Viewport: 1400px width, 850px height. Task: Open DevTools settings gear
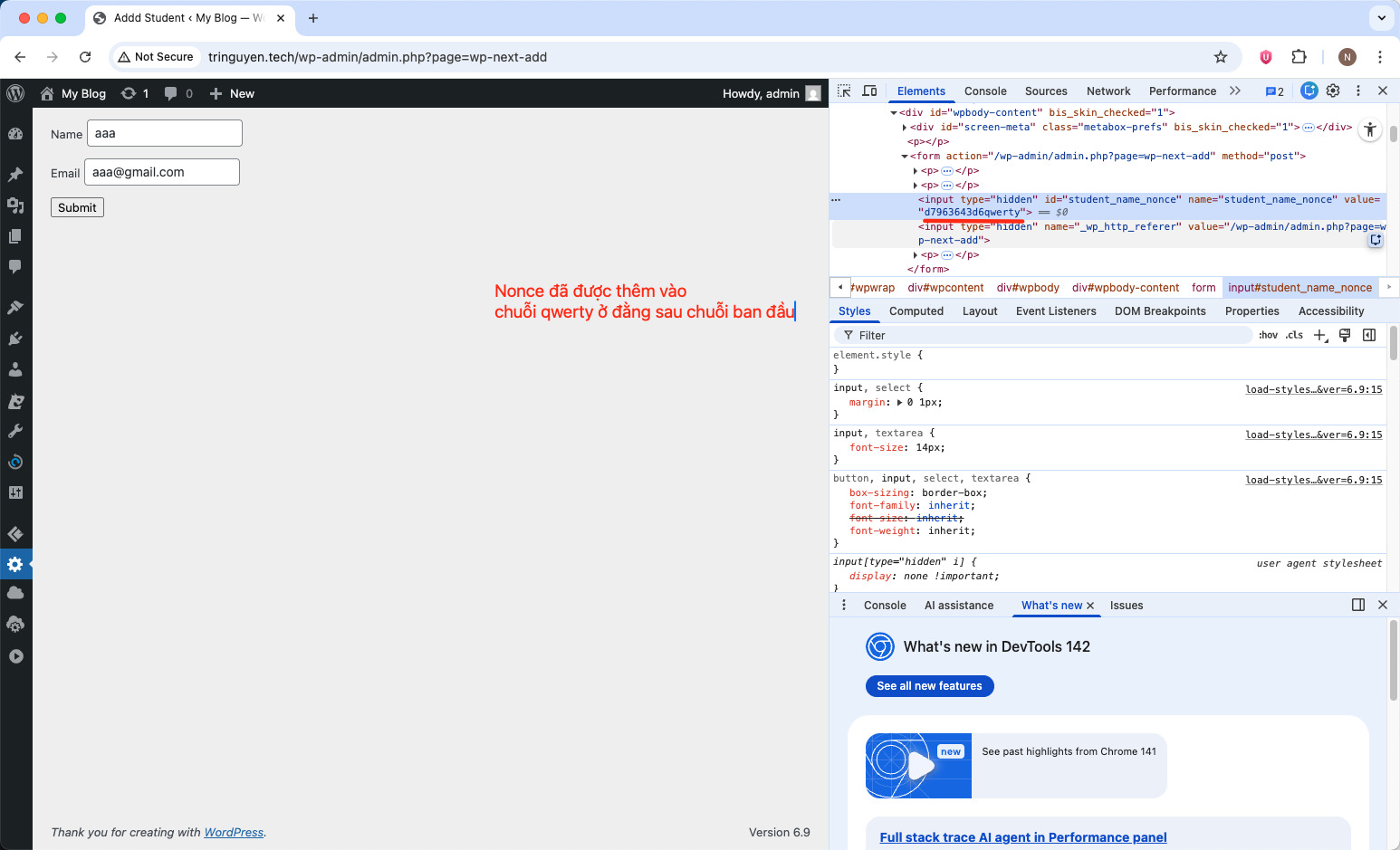pos(1333,91)
